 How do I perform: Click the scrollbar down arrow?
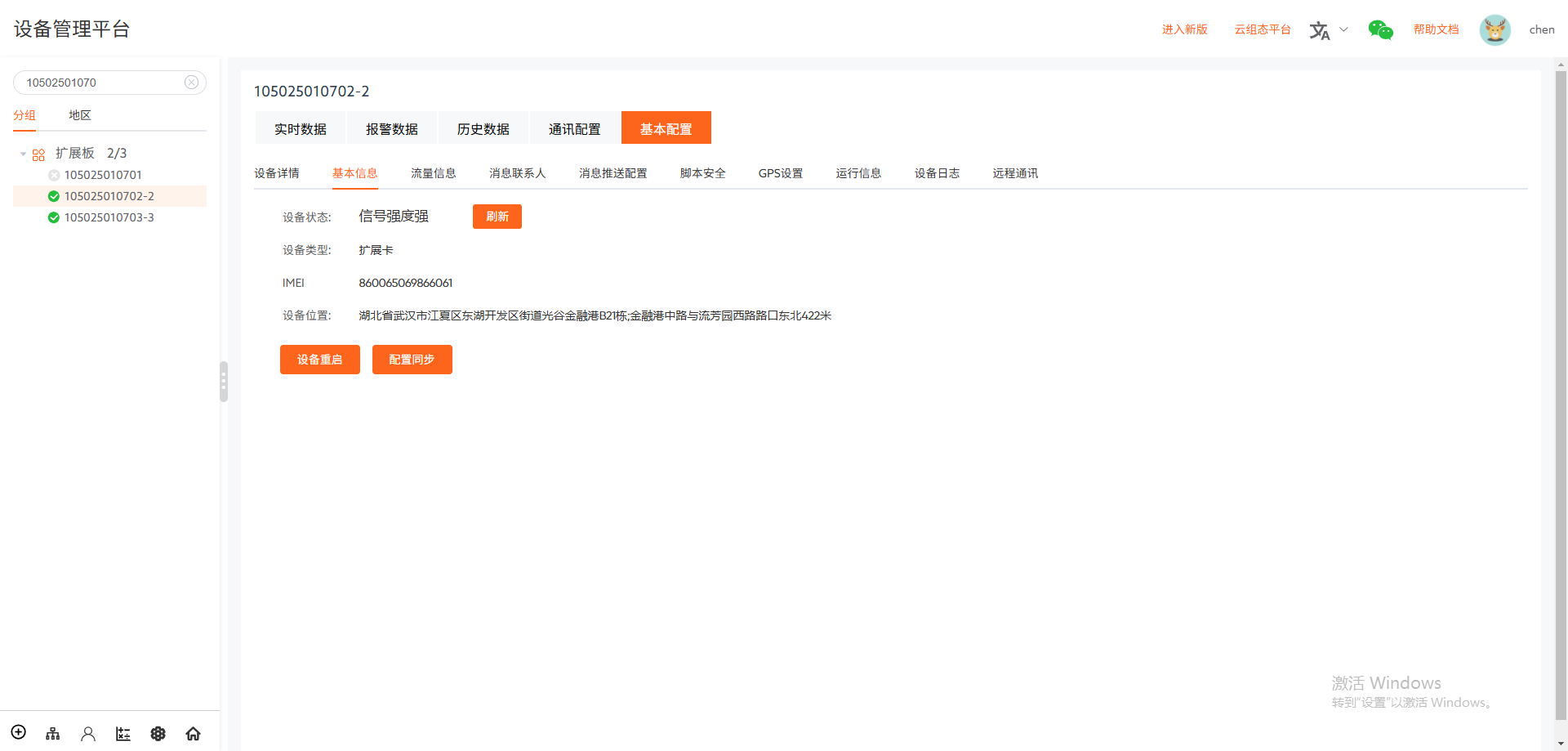[x=1561, y=743]
